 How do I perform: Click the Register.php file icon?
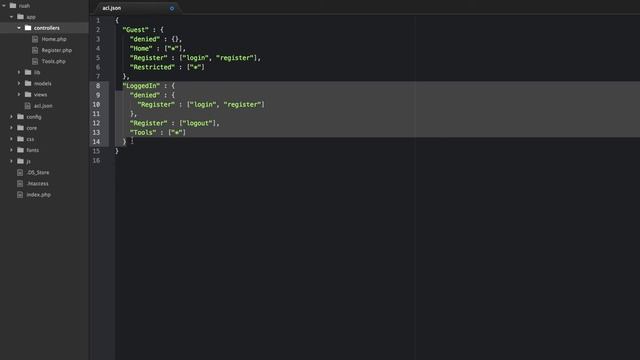pyautogui.click(x=35, y=50)
